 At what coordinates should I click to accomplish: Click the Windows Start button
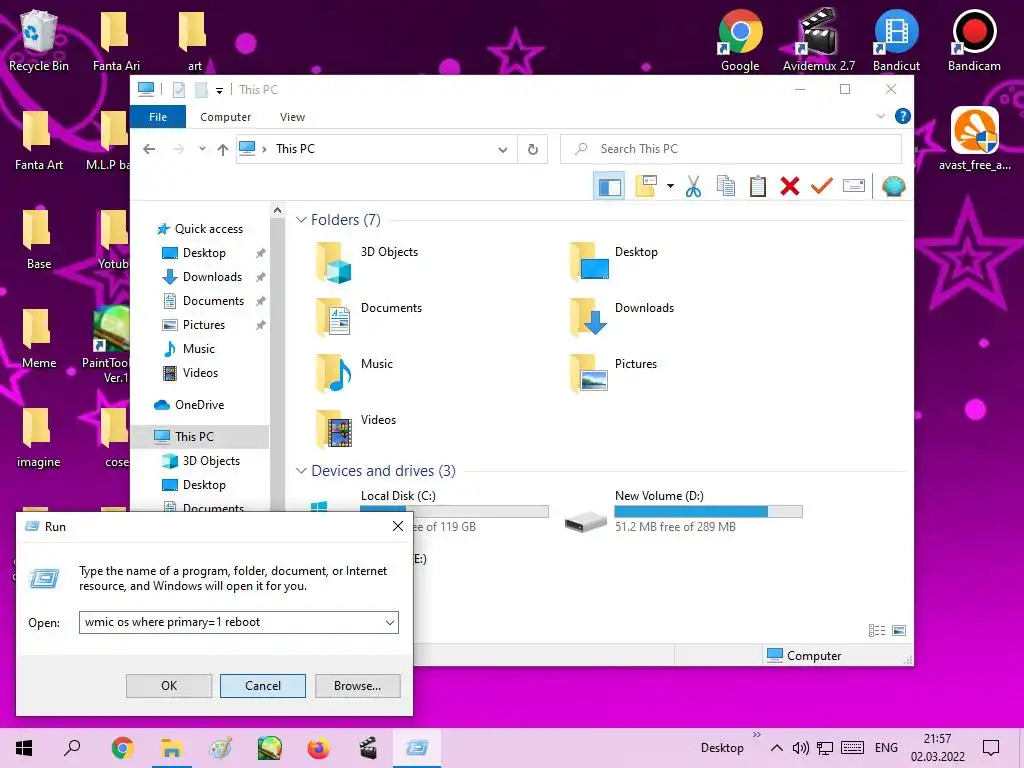tap(24, 748)
